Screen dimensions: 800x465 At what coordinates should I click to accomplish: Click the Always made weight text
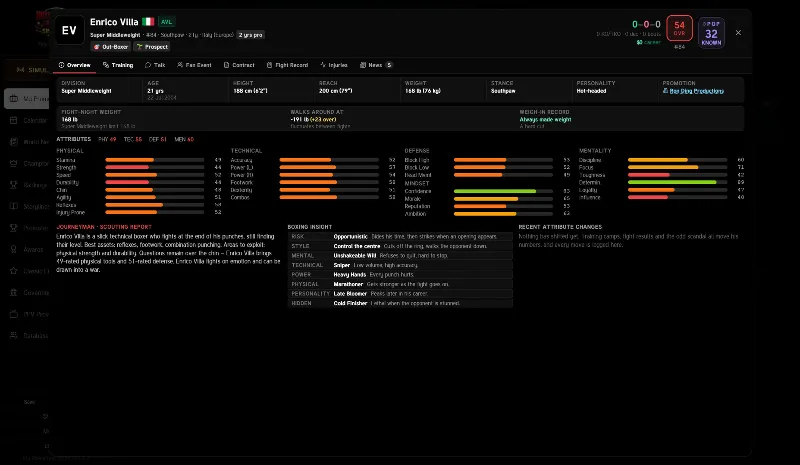tap(545, 119)
